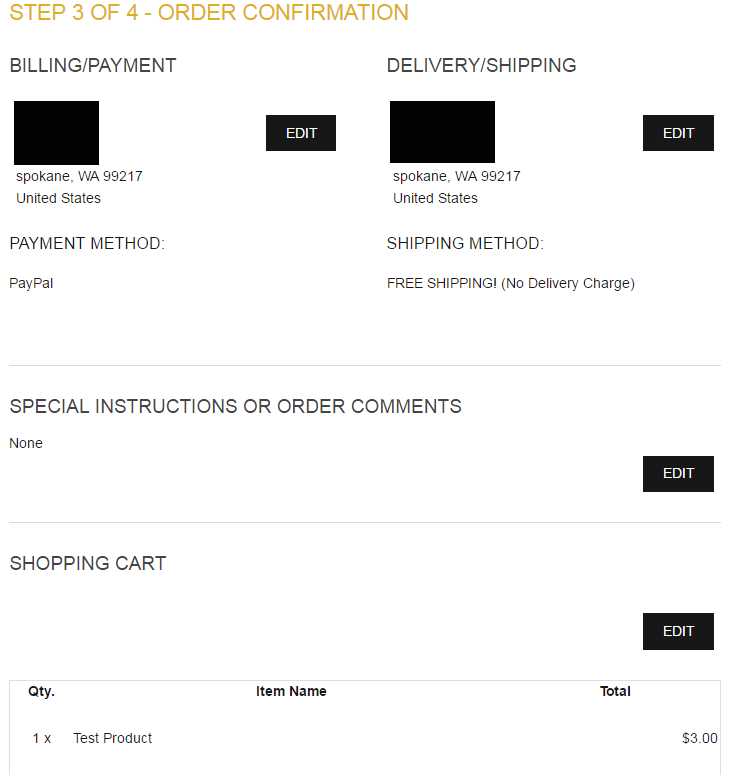
Task: Click the Total column header
Action: (615, 691)
